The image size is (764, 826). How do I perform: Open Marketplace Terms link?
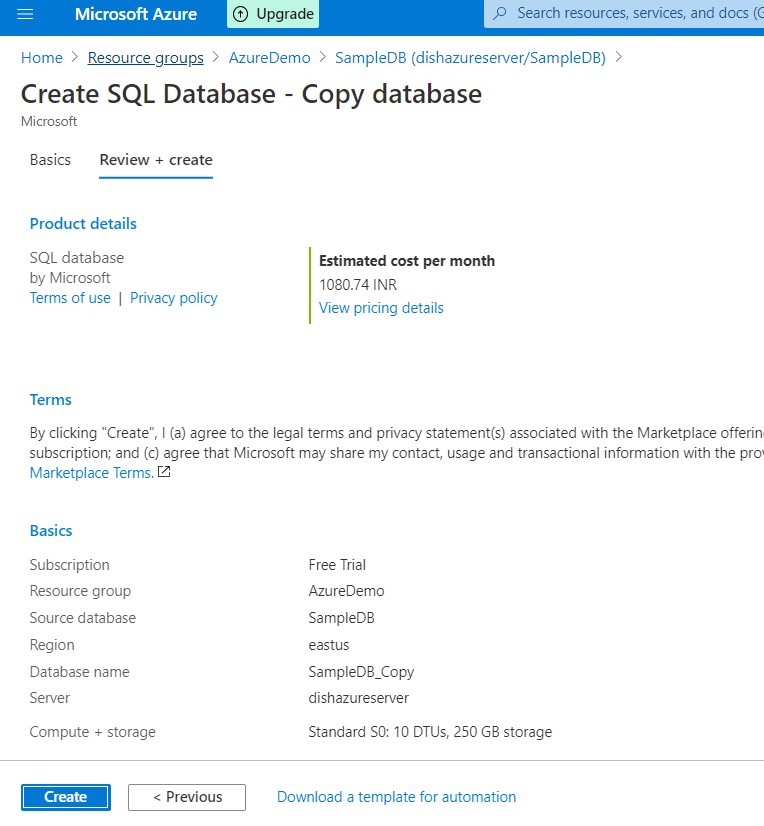tap(92, 473)
